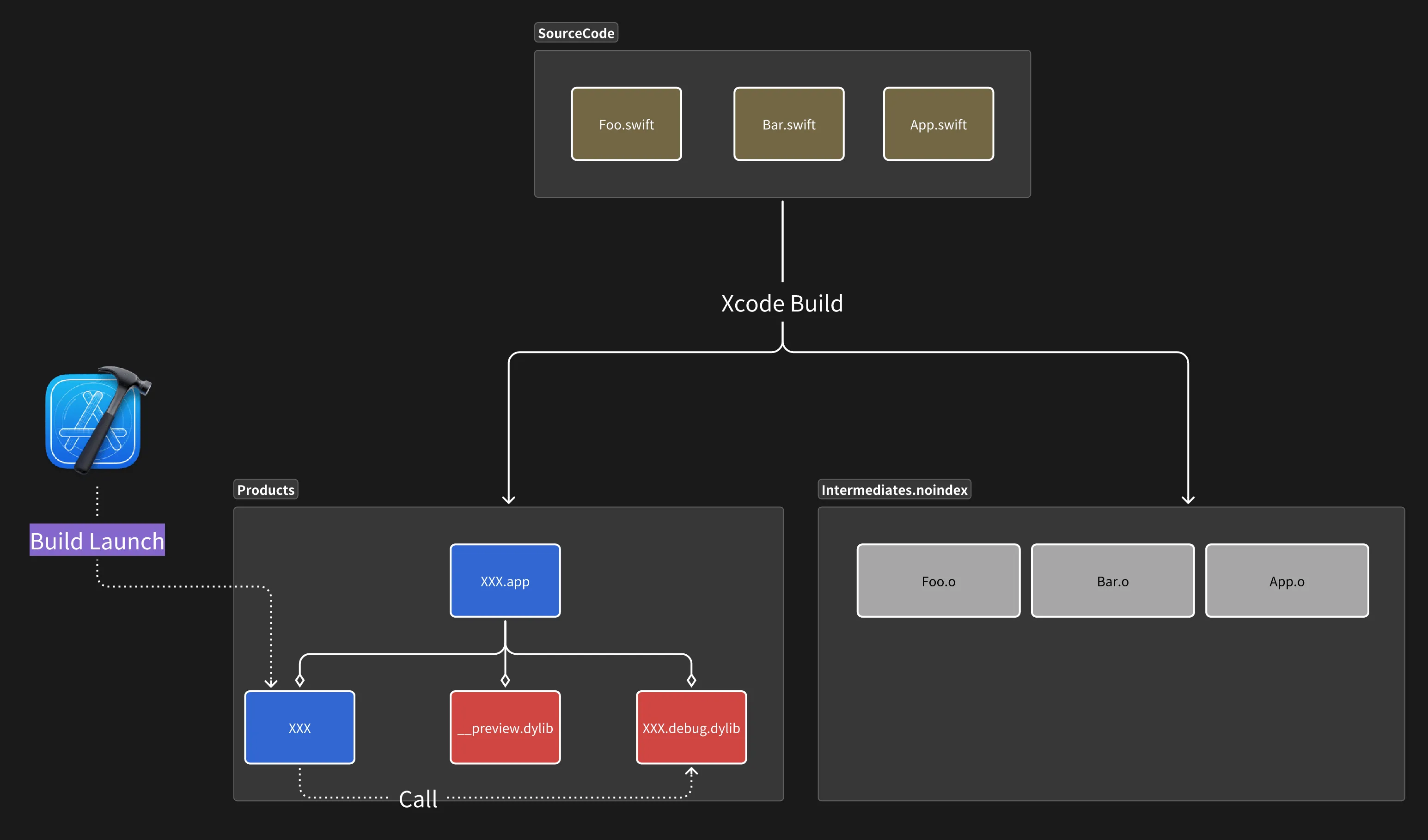Click the purple Build Launch label
This screenshot has height=840, width=1428.
97,540
